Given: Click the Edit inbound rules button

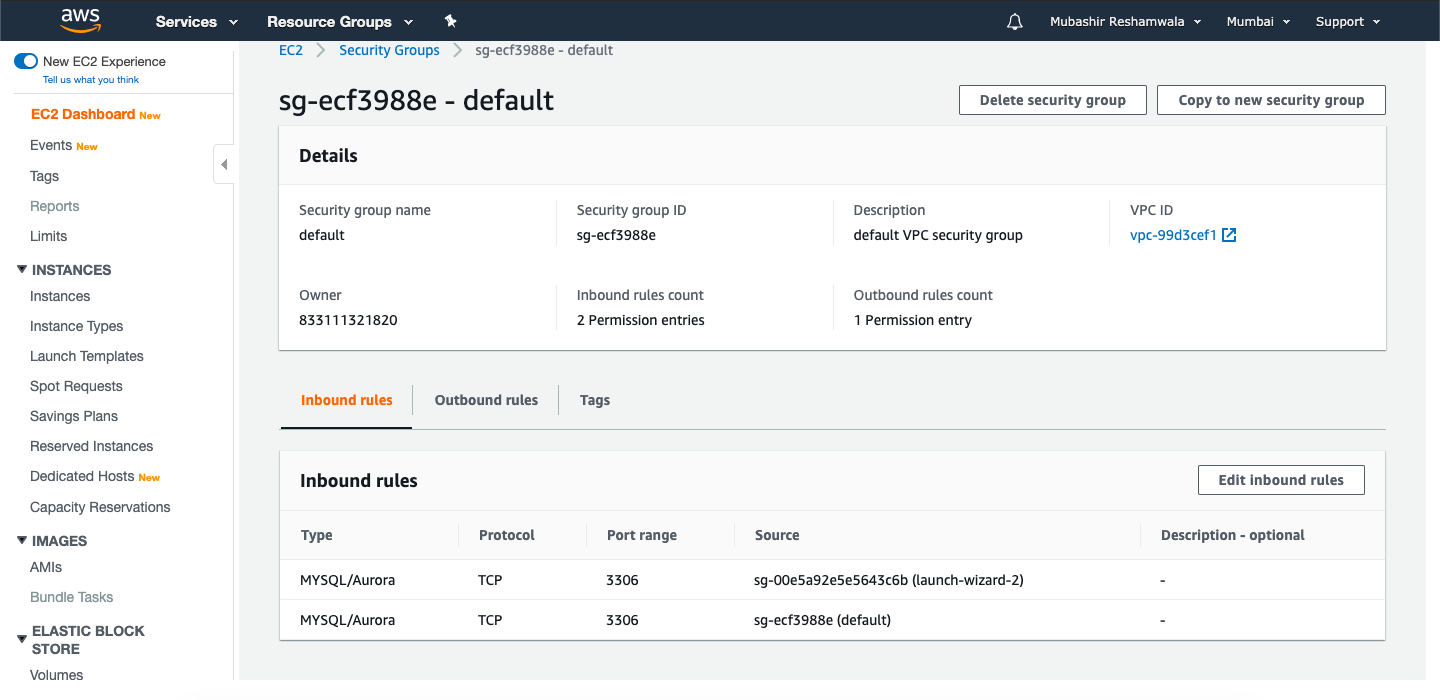Looking at the screenshot, I should point(1281,480).
